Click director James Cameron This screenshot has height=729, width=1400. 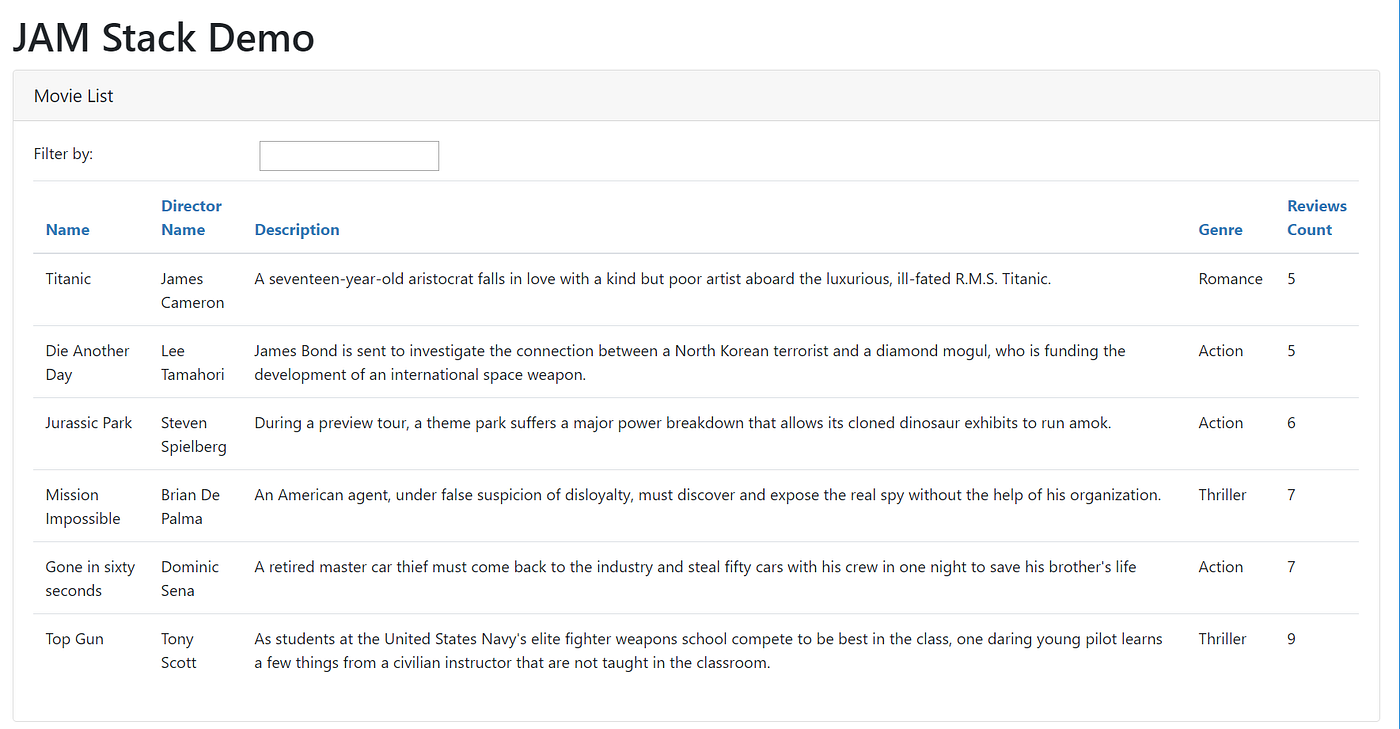[192, 291]
